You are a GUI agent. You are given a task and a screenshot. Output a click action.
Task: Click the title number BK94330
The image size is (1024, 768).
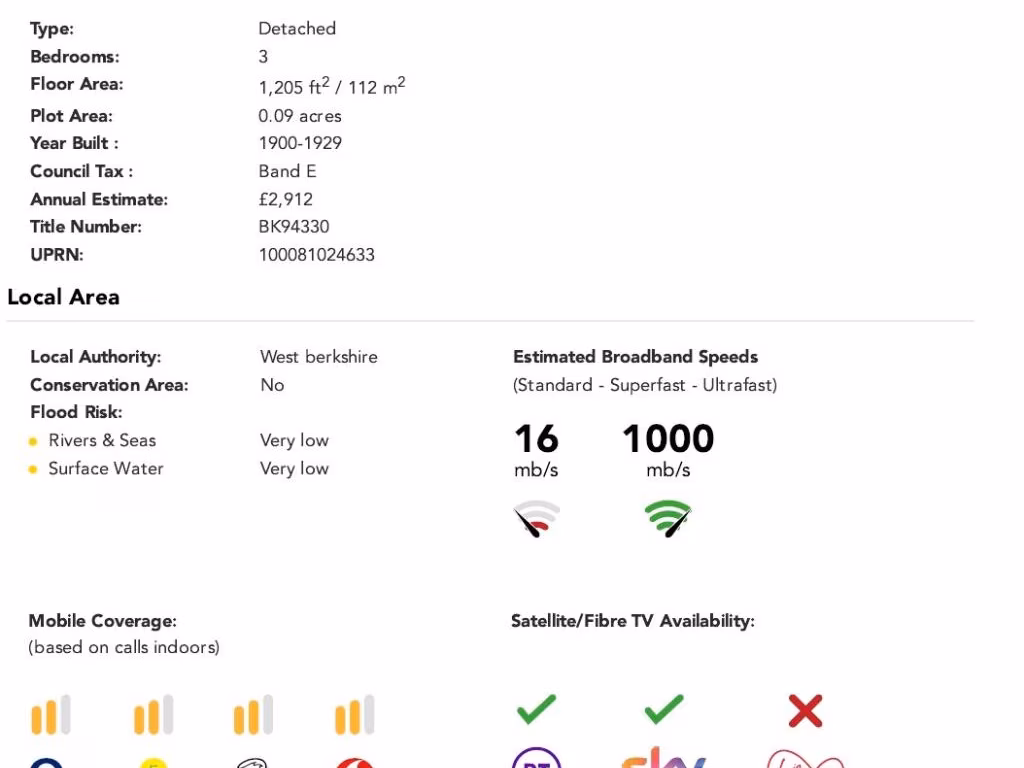[x=294, y=227]
